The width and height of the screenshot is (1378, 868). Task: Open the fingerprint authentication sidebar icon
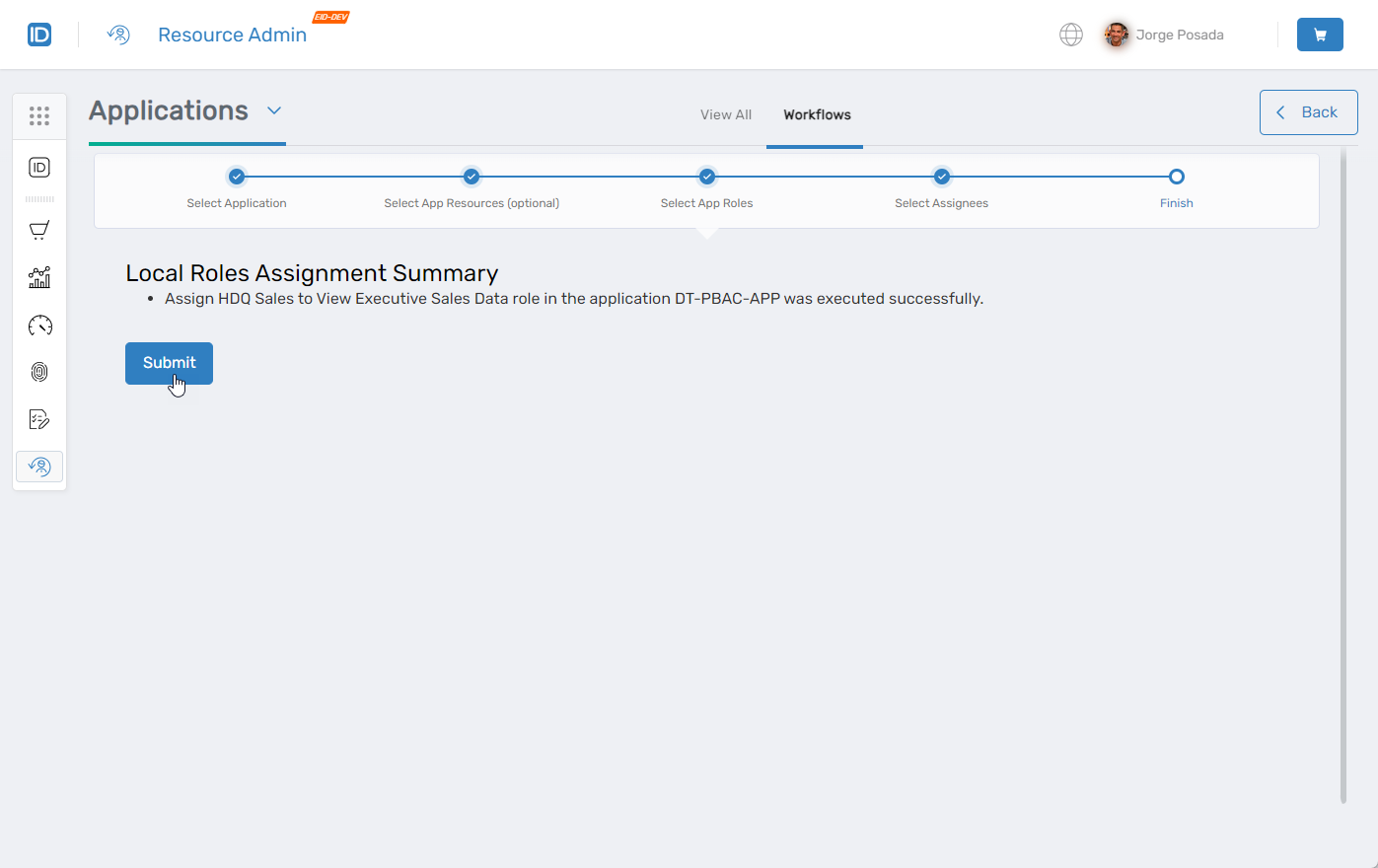point(39,372)
